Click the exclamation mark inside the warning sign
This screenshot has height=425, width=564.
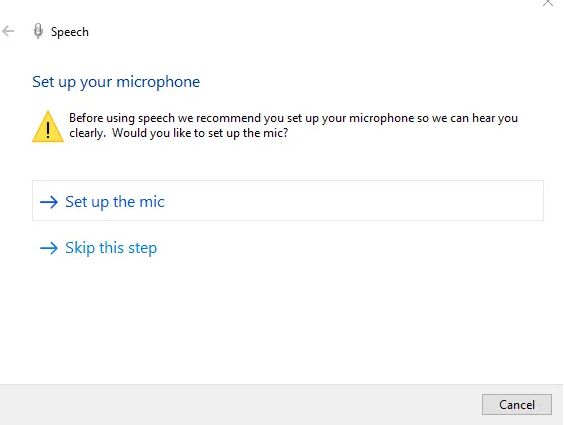pos(48,129)
